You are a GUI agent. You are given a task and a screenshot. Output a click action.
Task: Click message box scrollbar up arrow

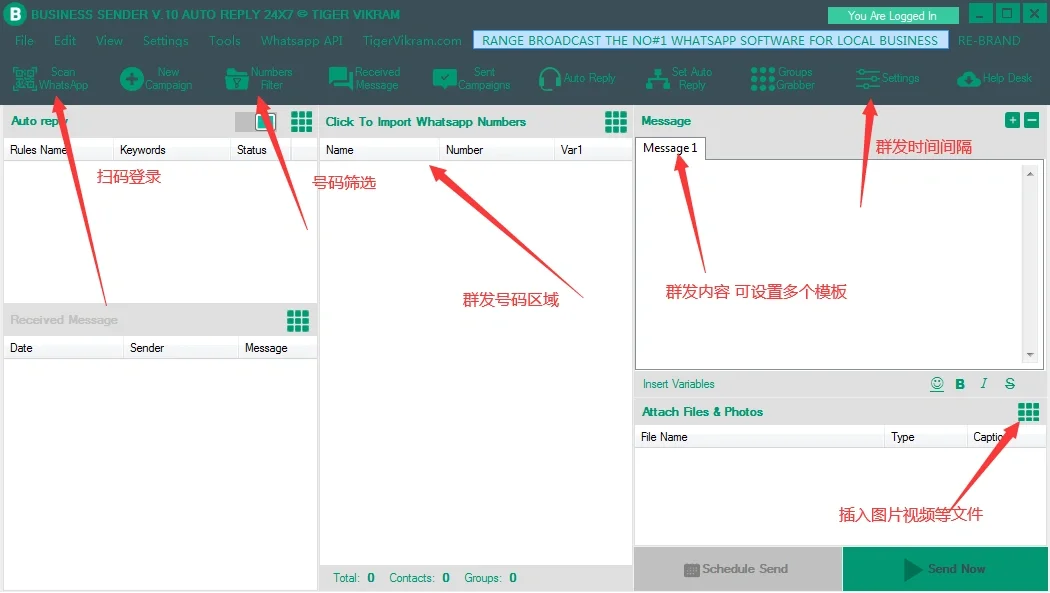(1030, 174)
